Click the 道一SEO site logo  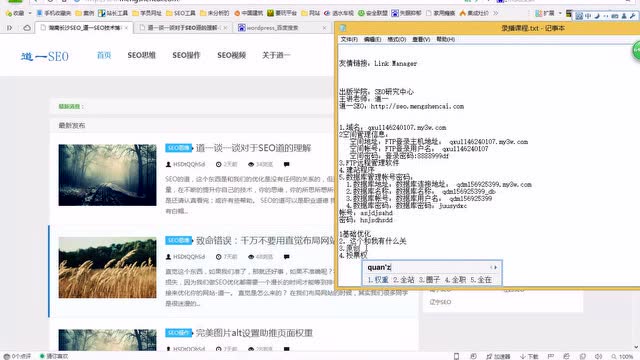click(x=45, y=56)
